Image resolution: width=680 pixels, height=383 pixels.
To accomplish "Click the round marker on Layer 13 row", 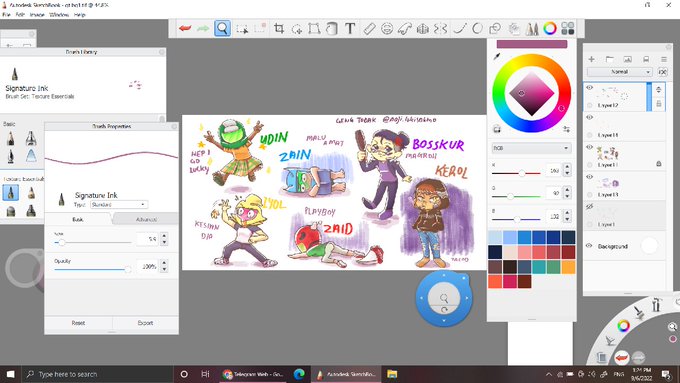I will [x=589, y=195].
